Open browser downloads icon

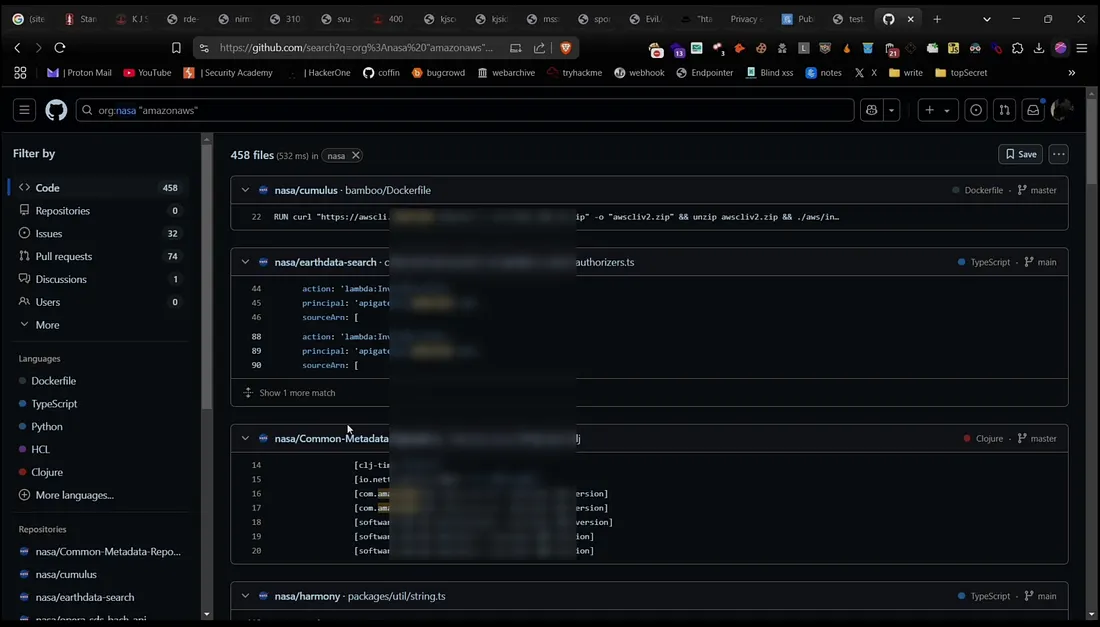1039,48
